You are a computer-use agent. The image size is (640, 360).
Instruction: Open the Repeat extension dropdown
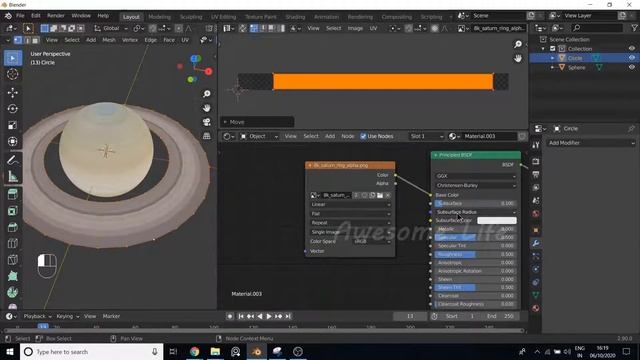[x=351, y=223]
